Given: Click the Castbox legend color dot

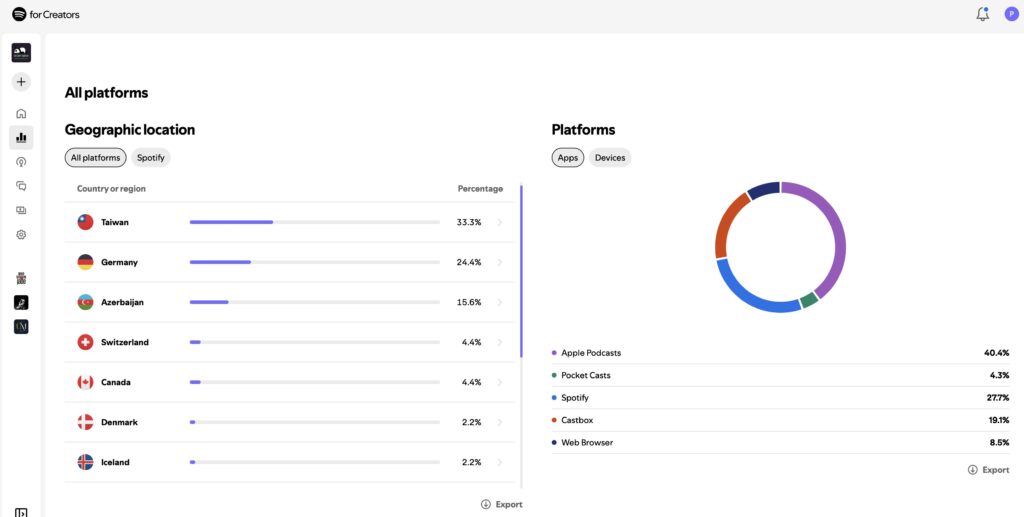Looking at the screenshot, I should click(x=554, y=420).
